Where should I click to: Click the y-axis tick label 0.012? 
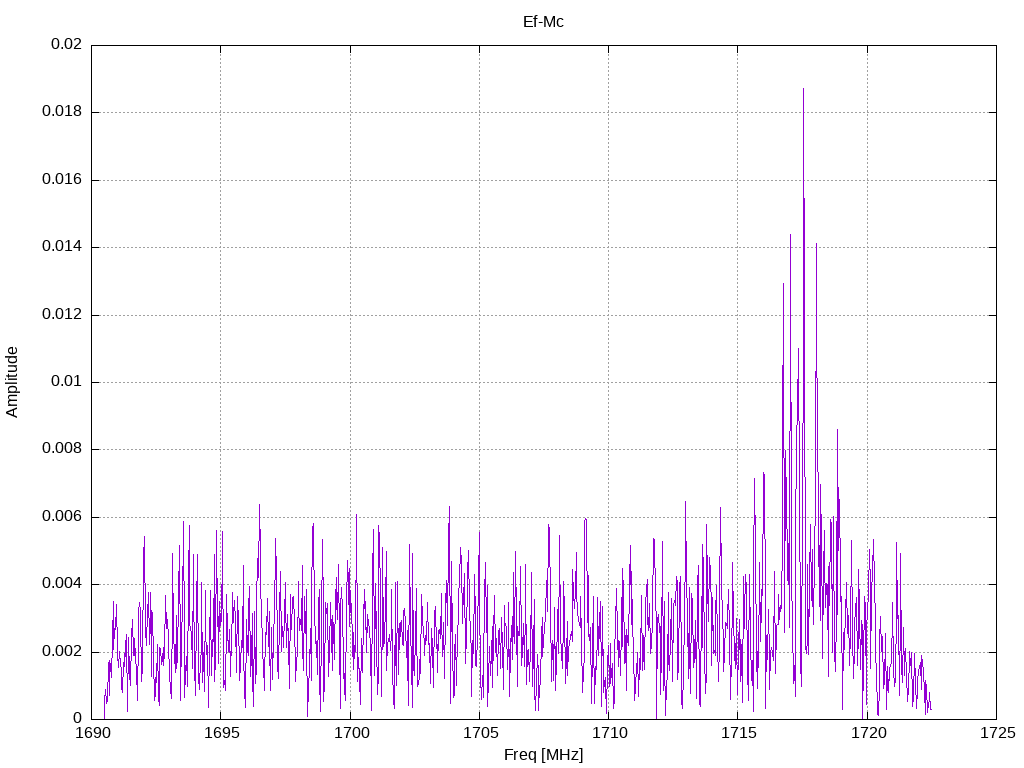click(62, 314)
